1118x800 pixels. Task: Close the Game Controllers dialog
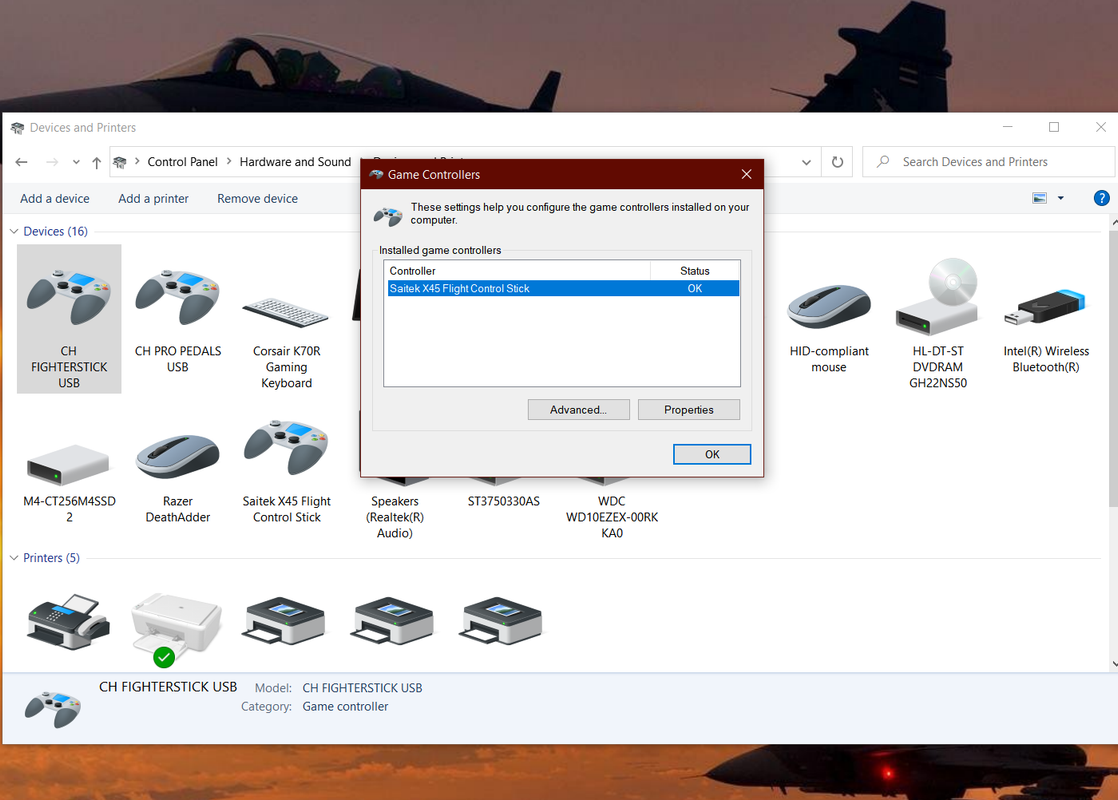click(747, 175)
